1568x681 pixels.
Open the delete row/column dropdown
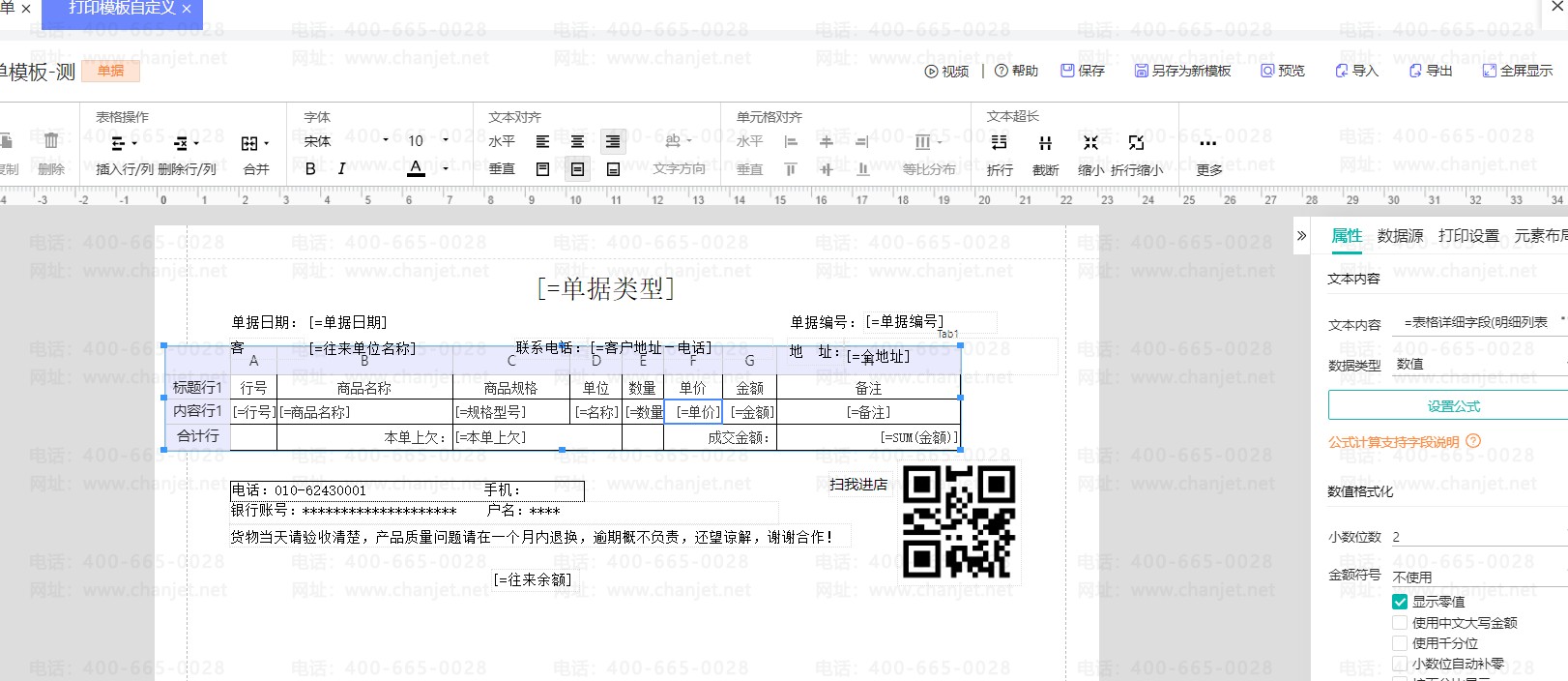coord(186,143)
